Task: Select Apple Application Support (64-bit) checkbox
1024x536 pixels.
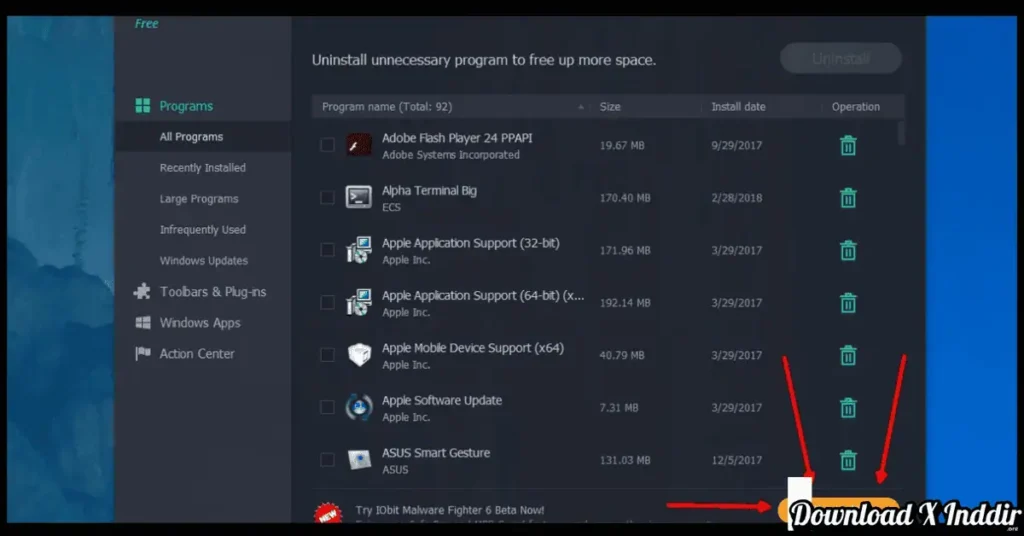Action: (327, 302)
